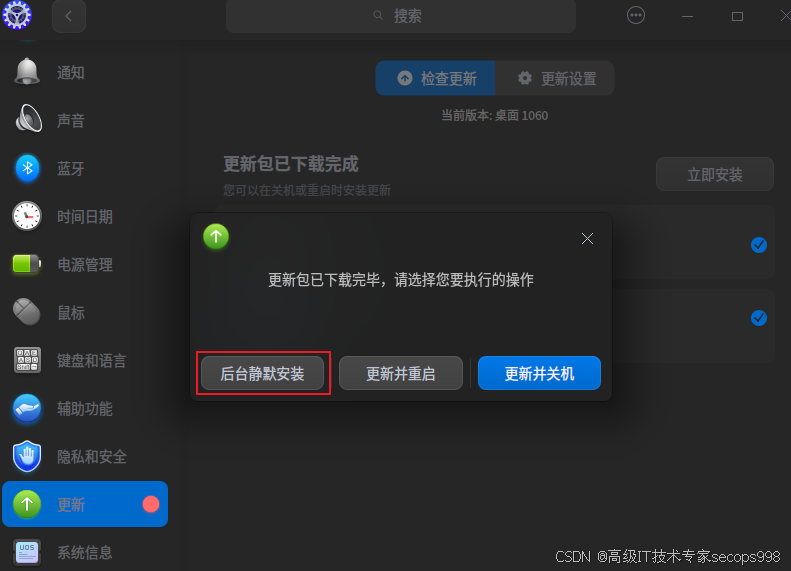This screenshot has height=571, width=791.
Task: Select the 电源管理 battery icon
Action: coord(27,264)
